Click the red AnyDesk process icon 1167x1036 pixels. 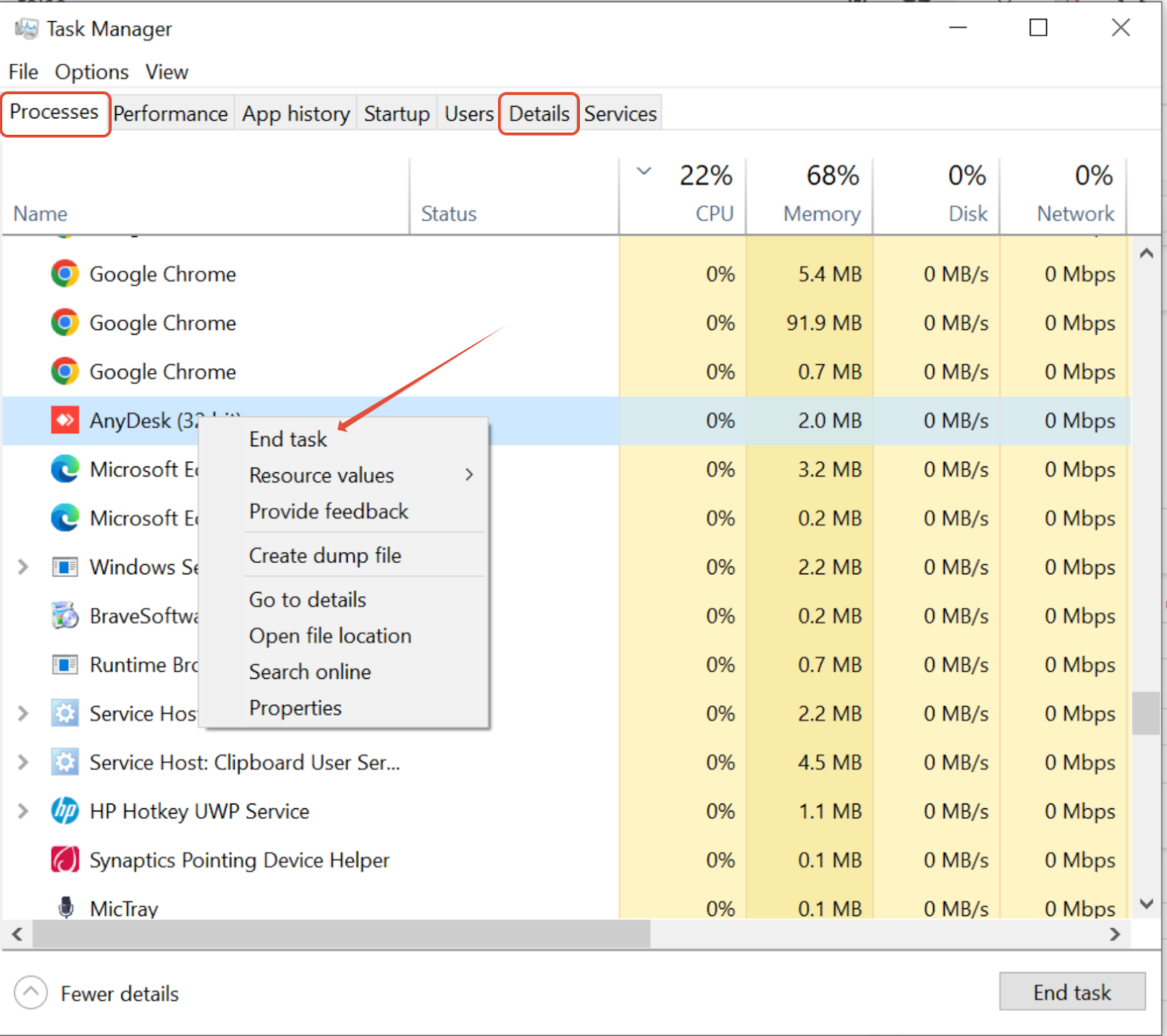tap(65, 421)
